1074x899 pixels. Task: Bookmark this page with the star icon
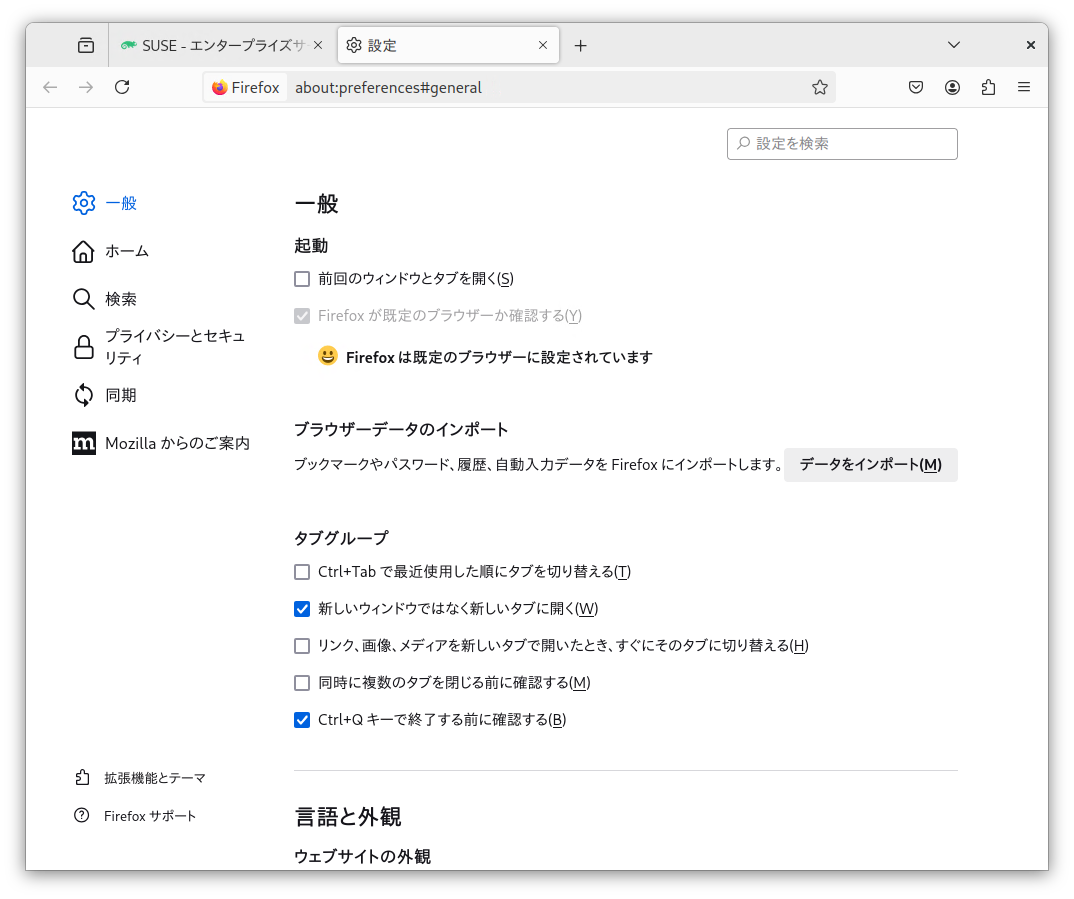tap(820, 87)
